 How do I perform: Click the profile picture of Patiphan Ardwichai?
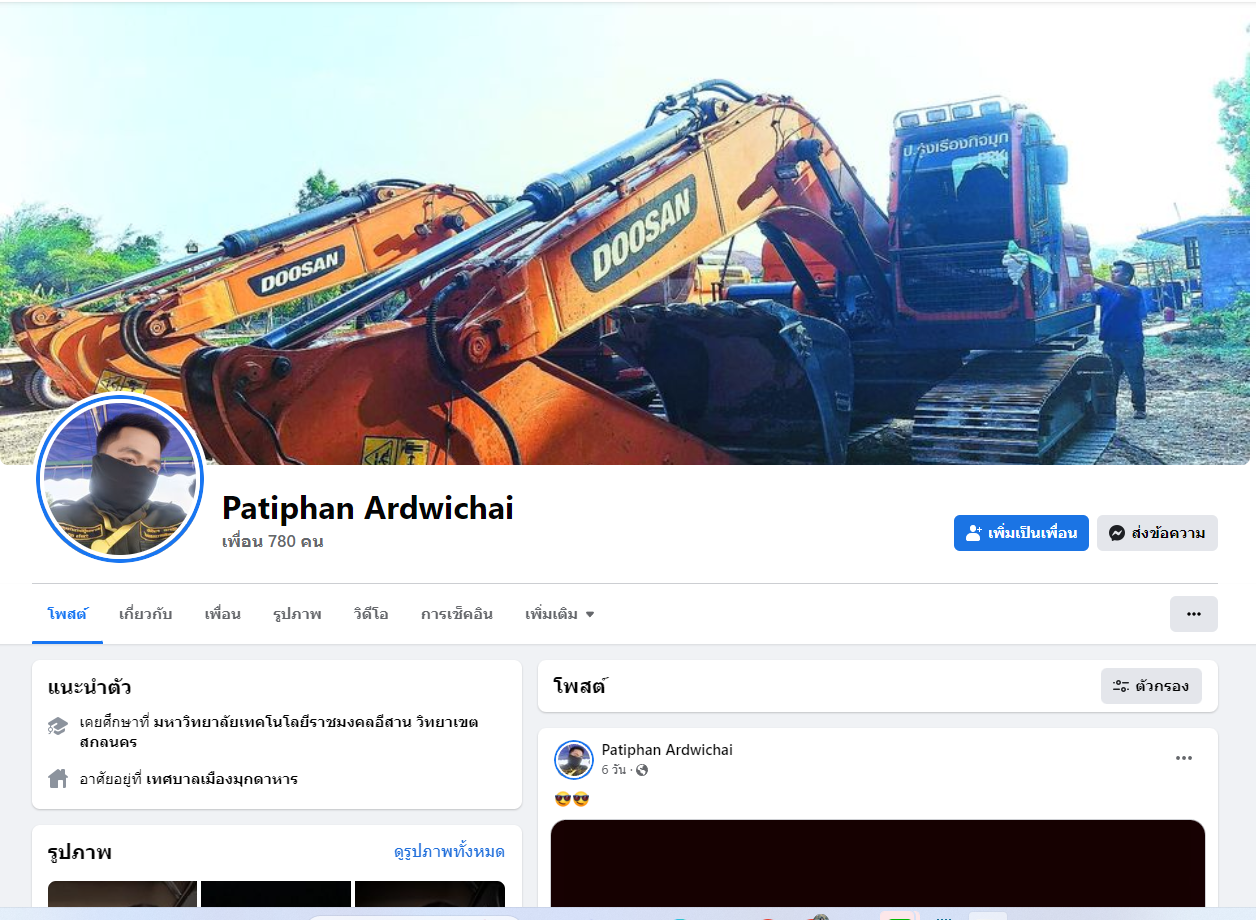click(120, 477)
